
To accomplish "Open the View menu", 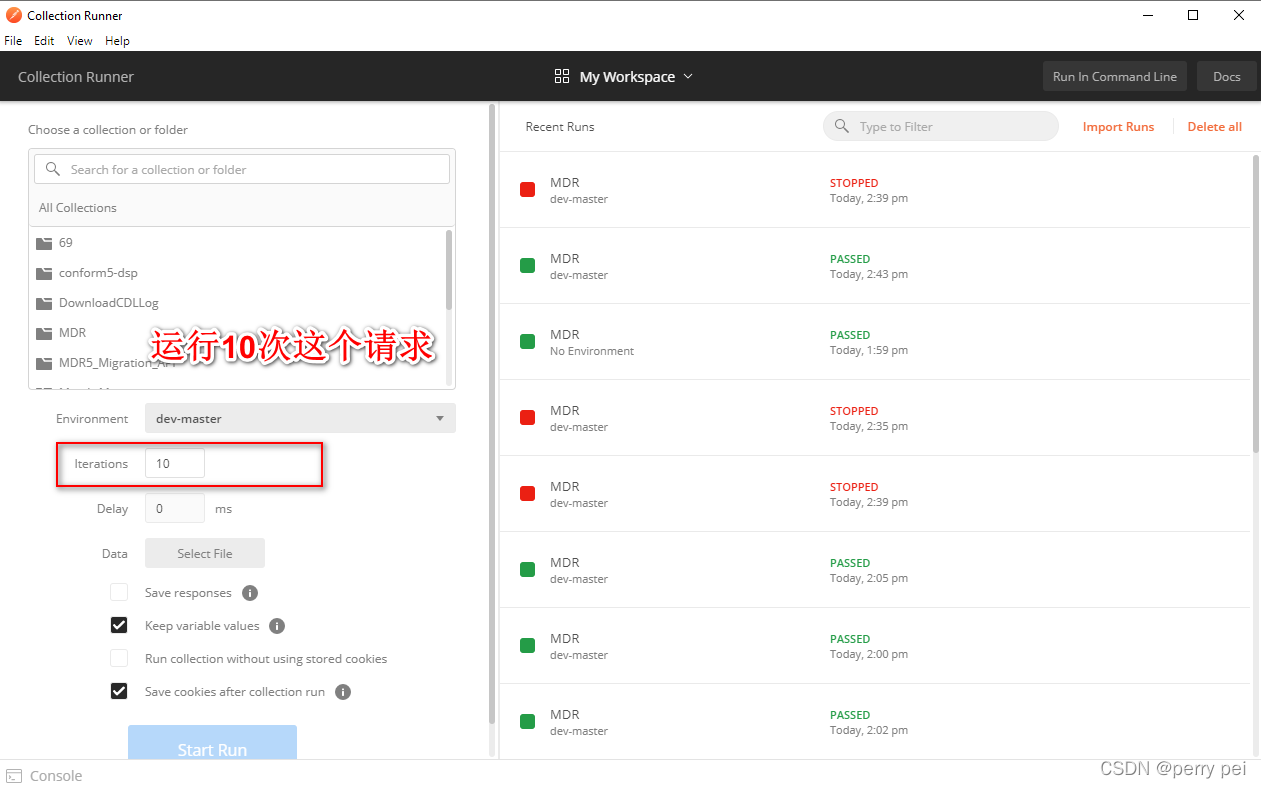I will pos(80,41).
